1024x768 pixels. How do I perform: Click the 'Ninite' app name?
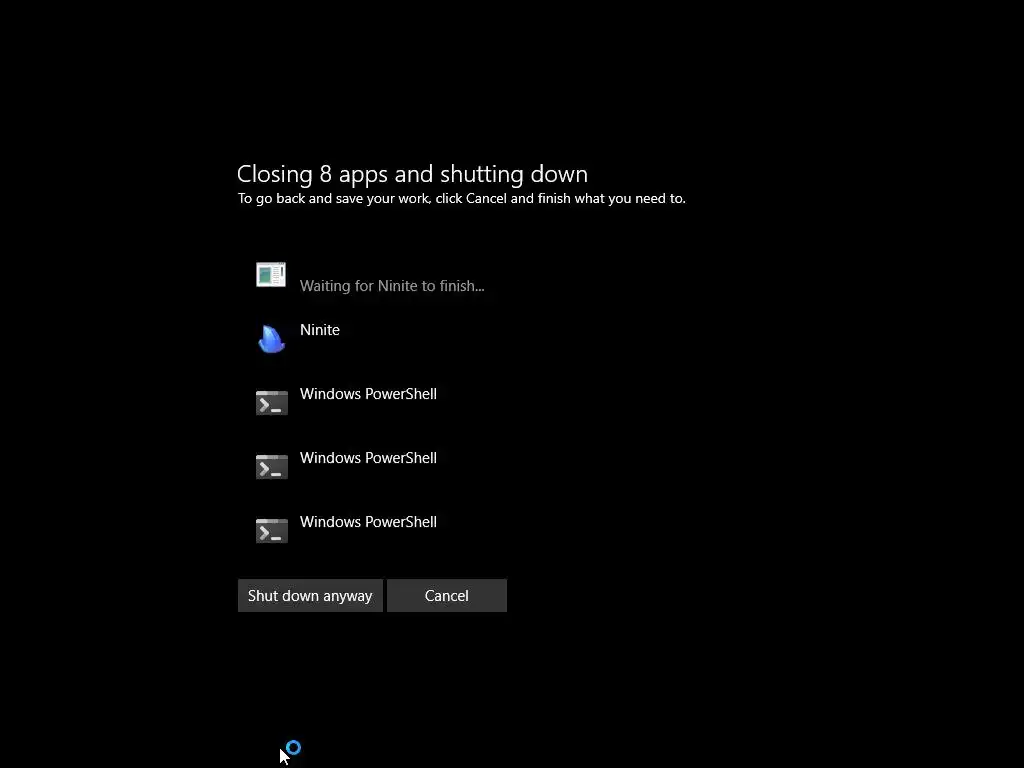coord(320,330)
